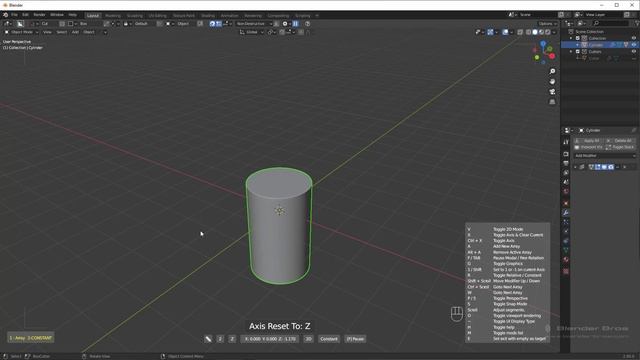
Task: Expand the Cutters collection row
Action: [x=571, y=52]
